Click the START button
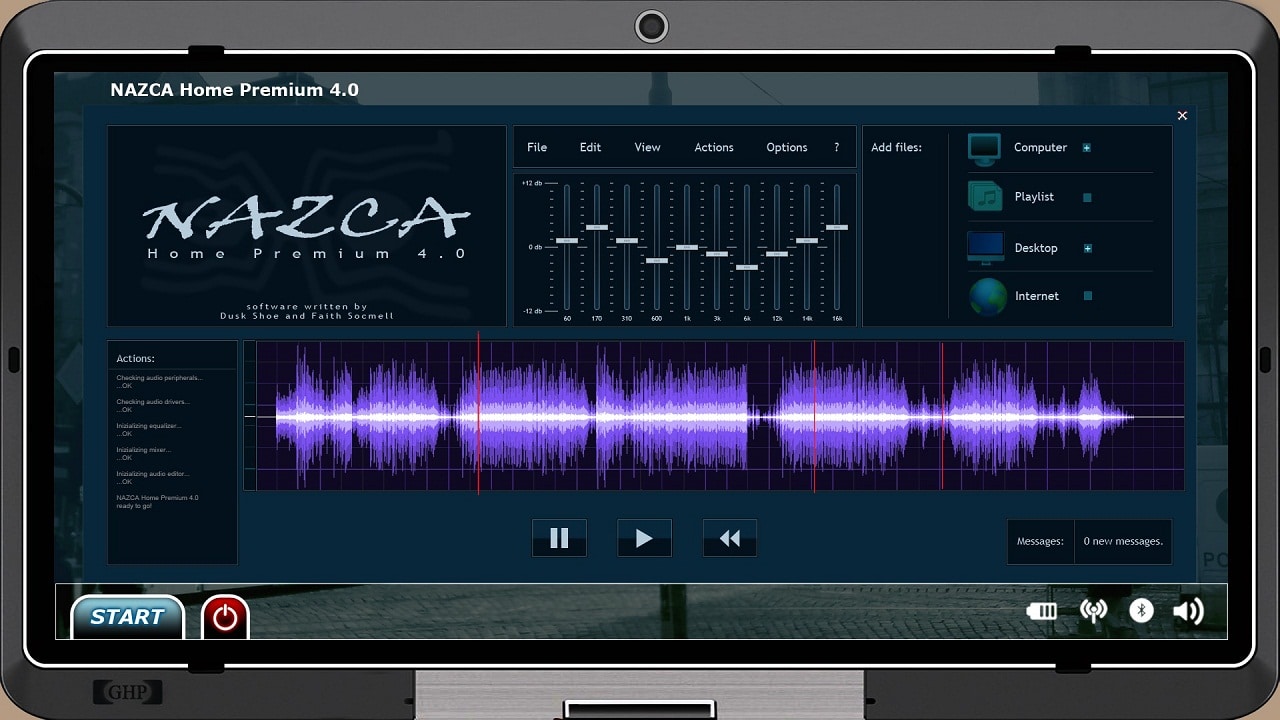 [x=127, y=617]
